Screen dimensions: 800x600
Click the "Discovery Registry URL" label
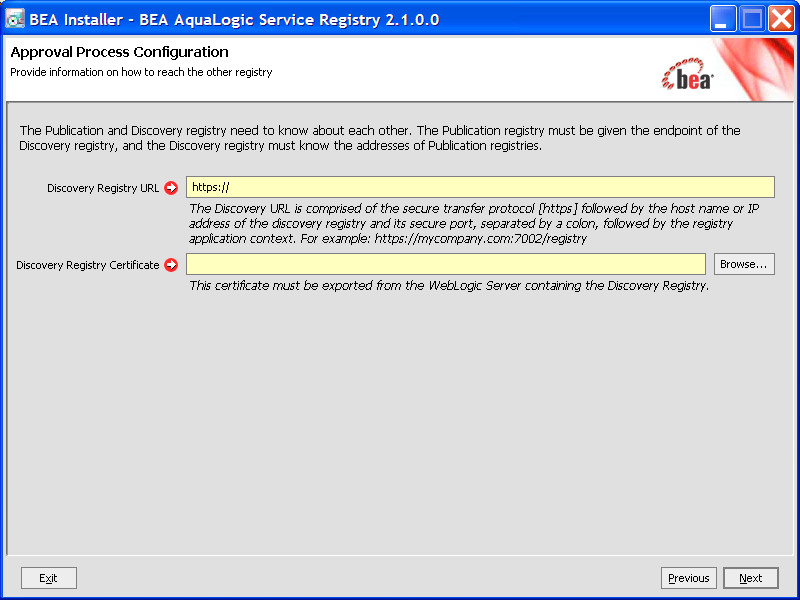(103, 188)
